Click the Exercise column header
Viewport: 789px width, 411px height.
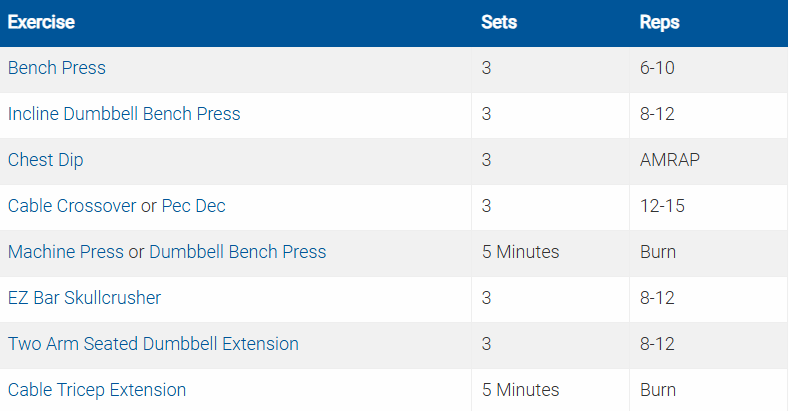[41, 22]
